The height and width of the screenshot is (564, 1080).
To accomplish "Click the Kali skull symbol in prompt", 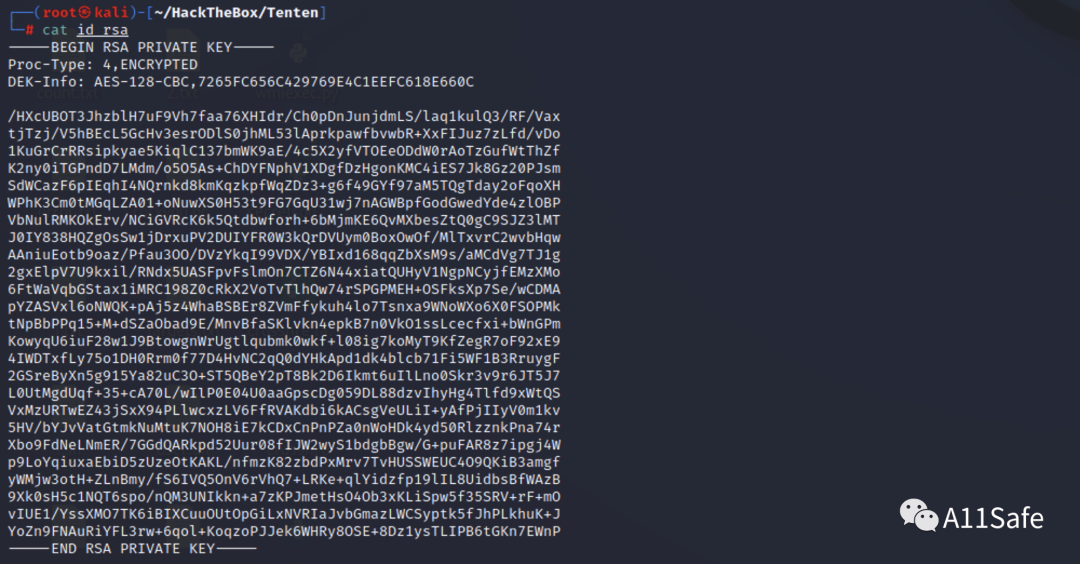I will point(84,12).
